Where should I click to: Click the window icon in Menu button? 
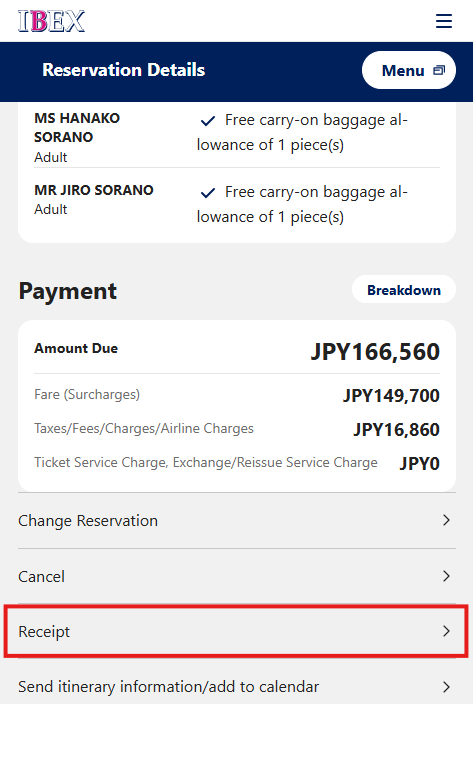pos(439,70)
